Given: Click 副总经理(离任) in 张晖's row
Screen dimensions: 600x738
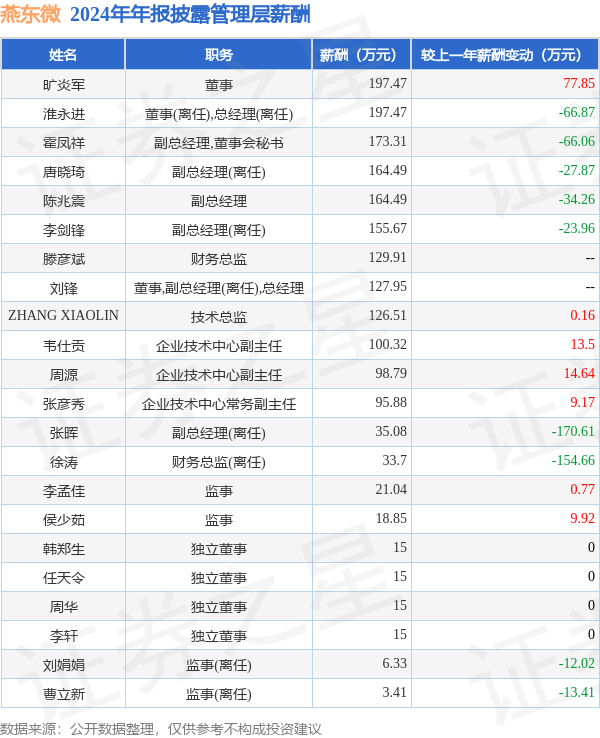Looking at the screenshot, I should (219, 433).
